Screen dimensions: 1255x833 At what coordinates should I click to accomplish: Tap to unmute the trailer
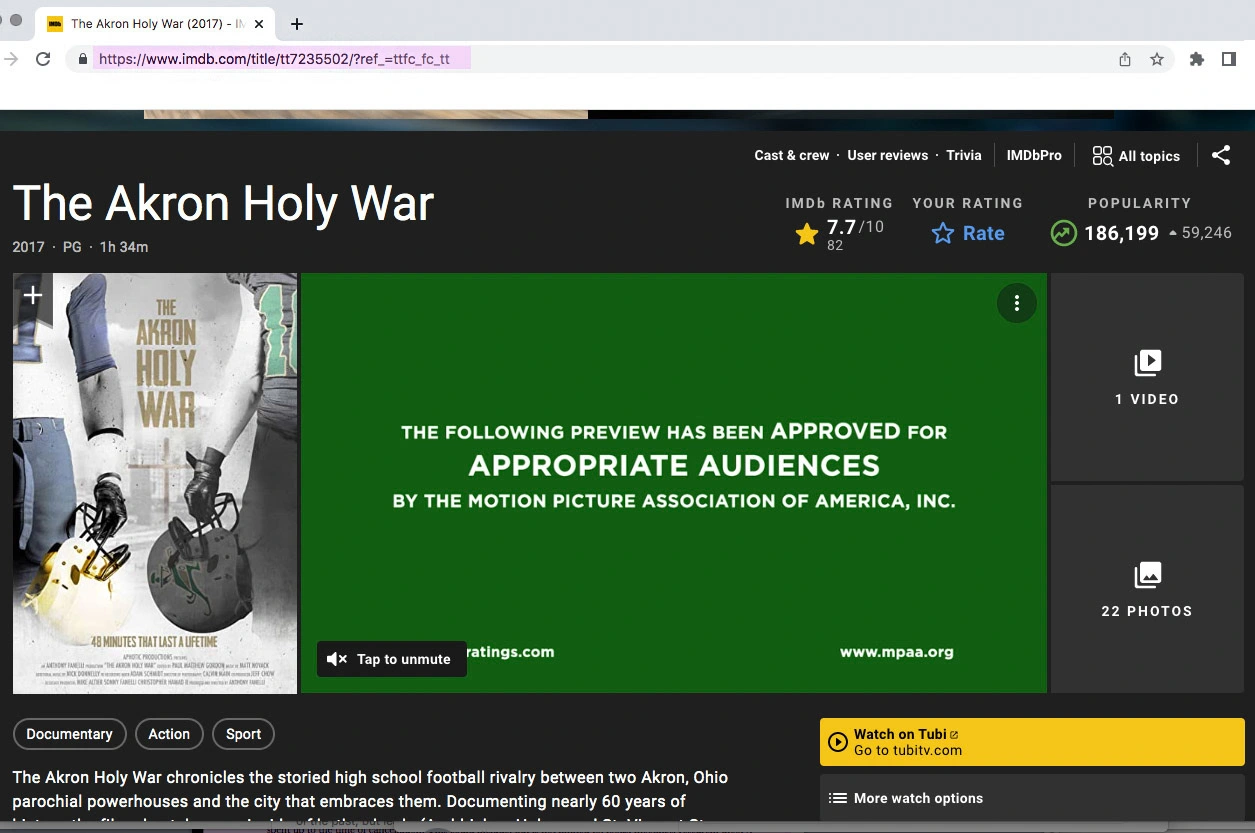point(391,659)
